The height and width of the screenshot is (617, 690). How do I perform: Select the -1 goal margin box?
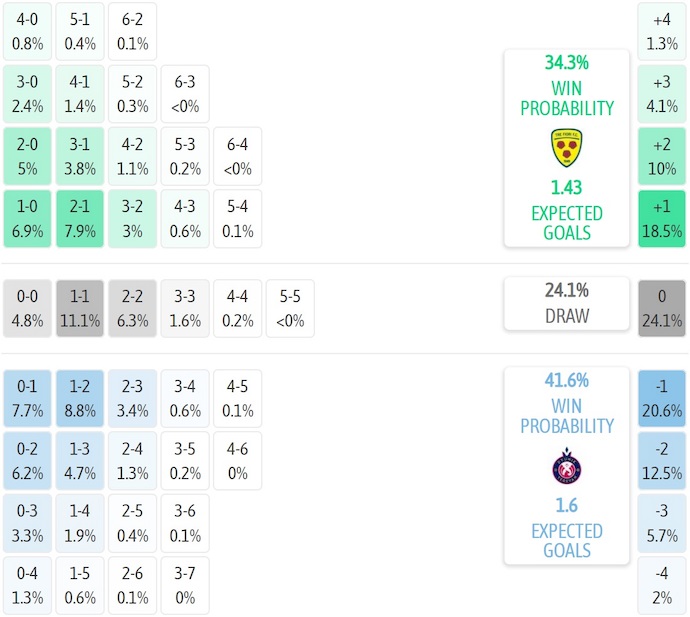click(662, 398)
